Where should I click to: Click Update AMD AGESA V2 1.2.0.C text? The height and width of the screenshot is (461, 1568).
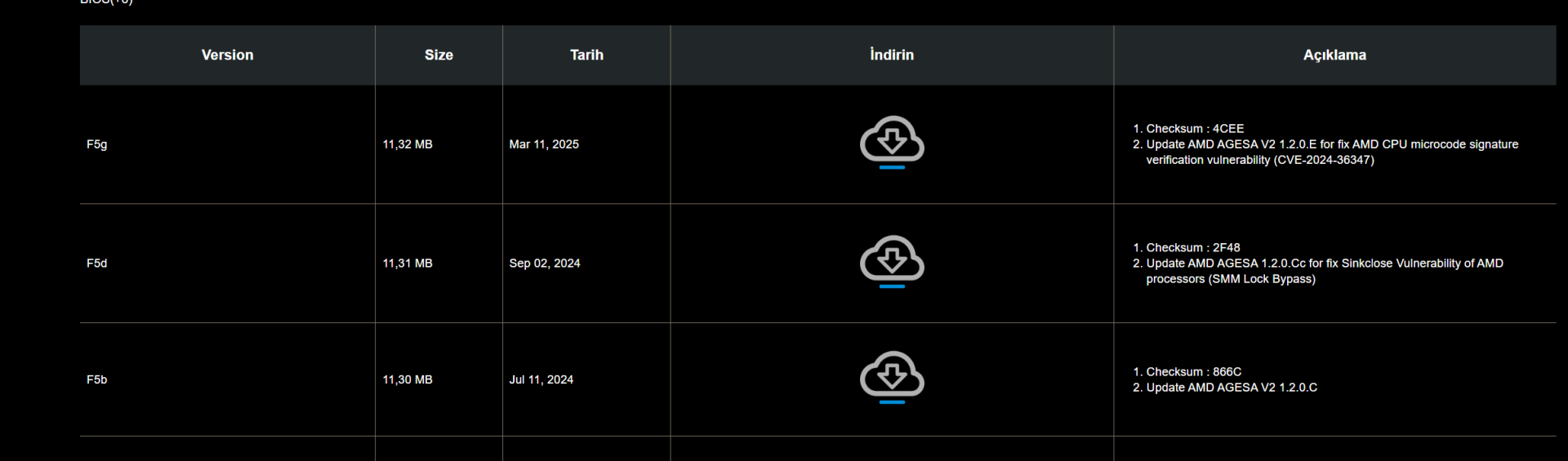1232,388
